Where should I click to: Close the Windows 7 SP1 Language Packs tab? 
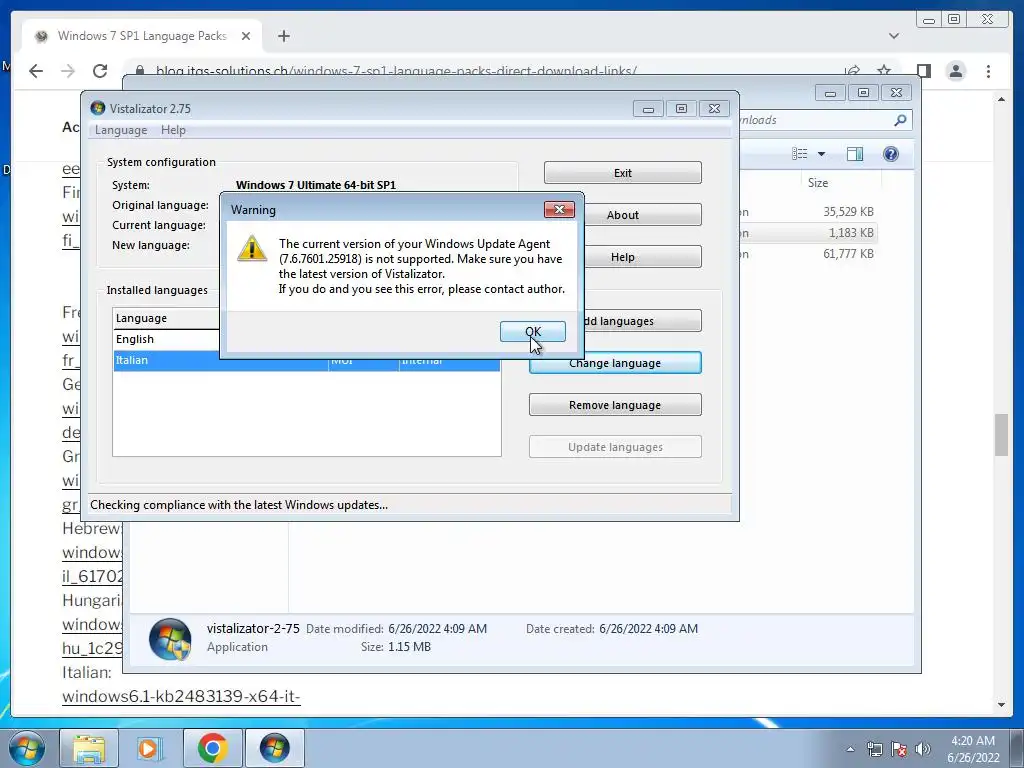pos(246,36)
